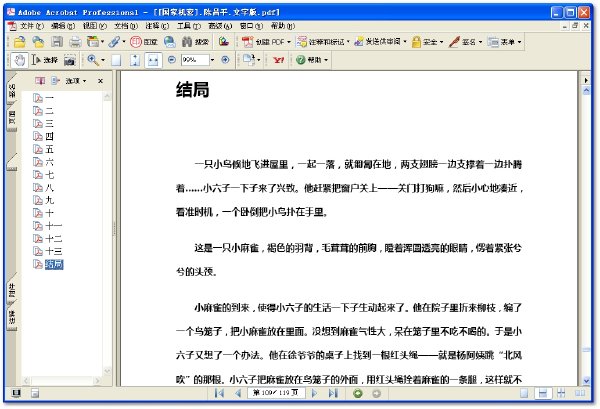Open the zoom percentage dropdown arrow
Image resolution: width=600 pixels, height=409 pixels.
(x=212, y=60)
